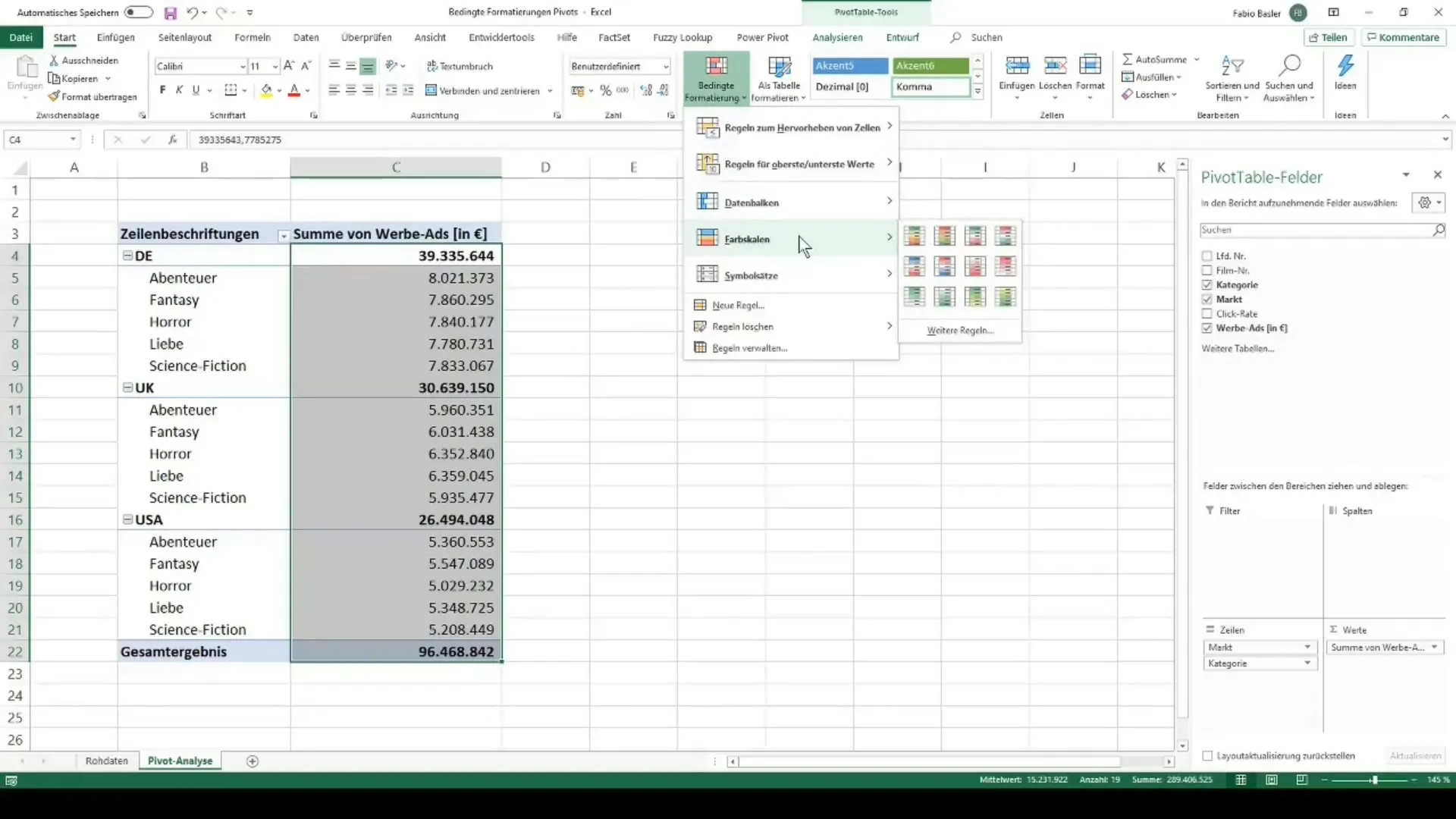Open the Name Box dropdown
The width and height of the screenshot is (1456, 819).
tap(73, 140)
